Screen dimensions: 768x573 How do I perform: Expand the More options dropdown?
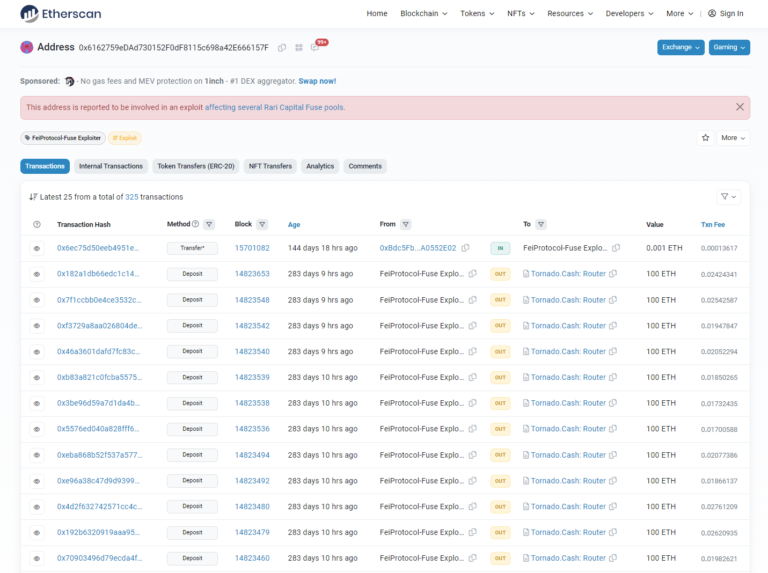pos(733,138)
